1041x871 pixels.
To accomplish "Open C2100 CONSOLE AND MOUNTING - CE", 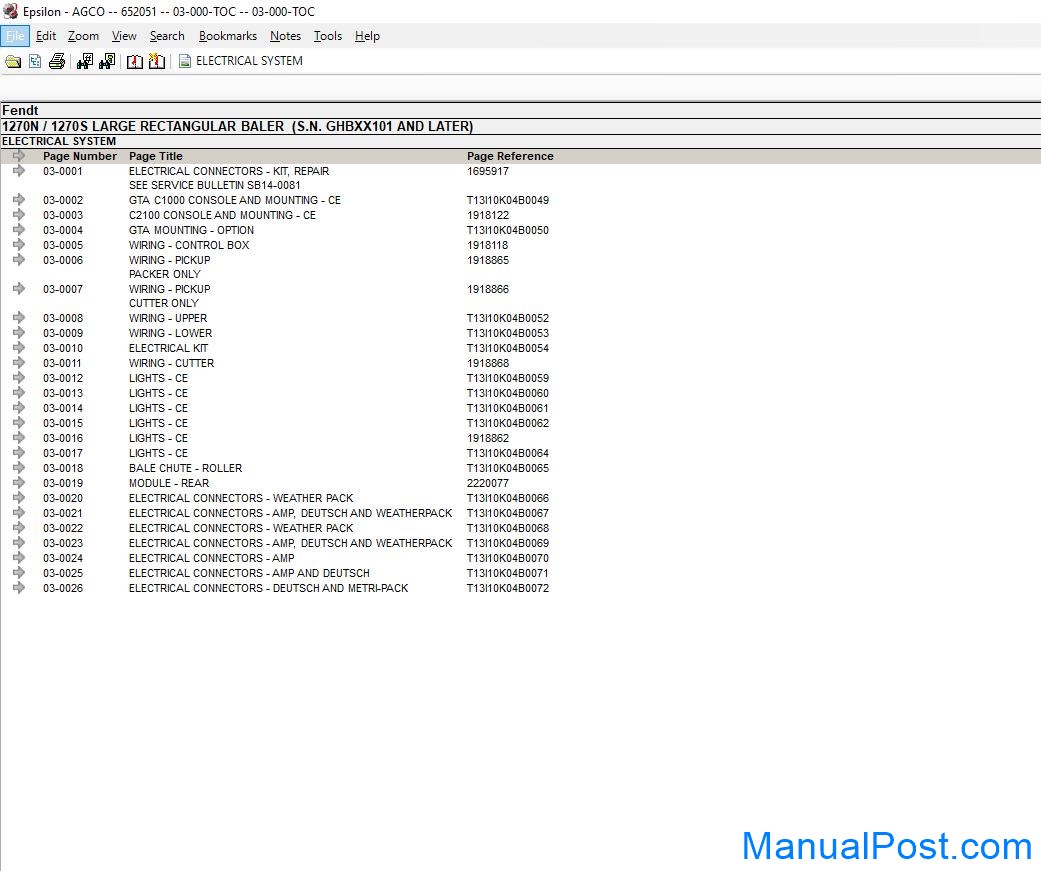I will pos(222,215).
